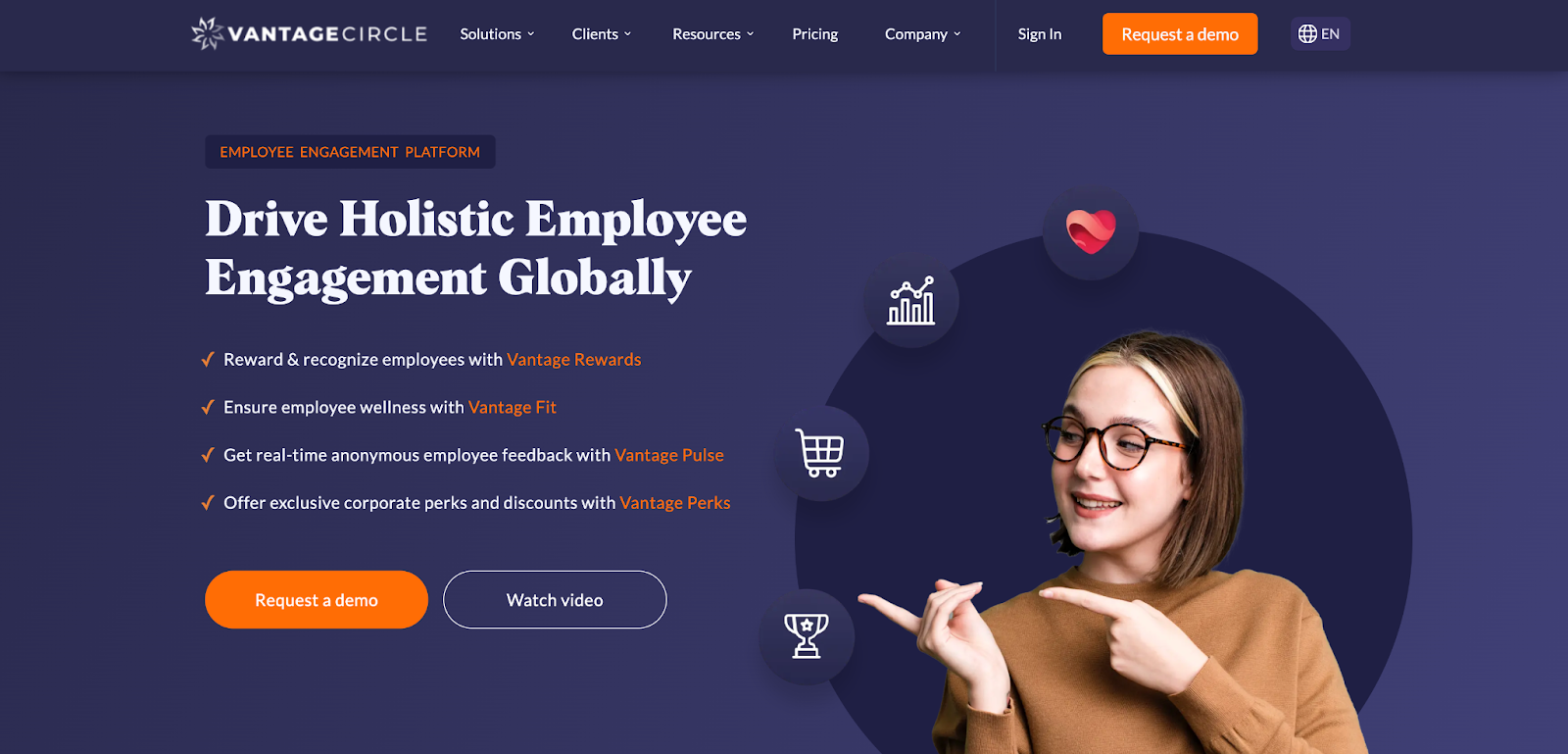Click the checkmark beside Vantage Rewards line

click(x=208, y=360)
